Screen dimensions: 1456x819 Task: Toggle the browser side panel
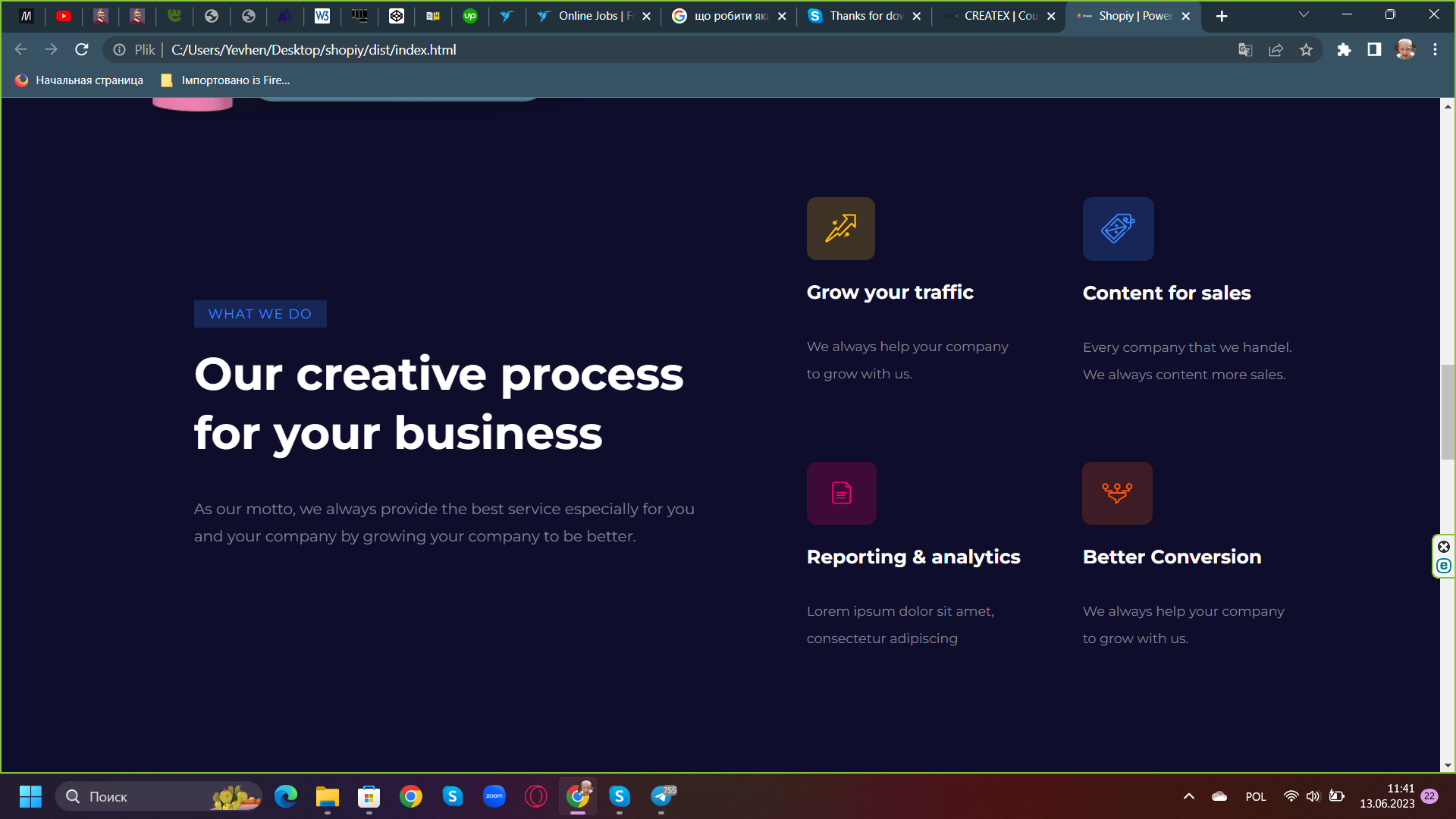point(1374,50)
